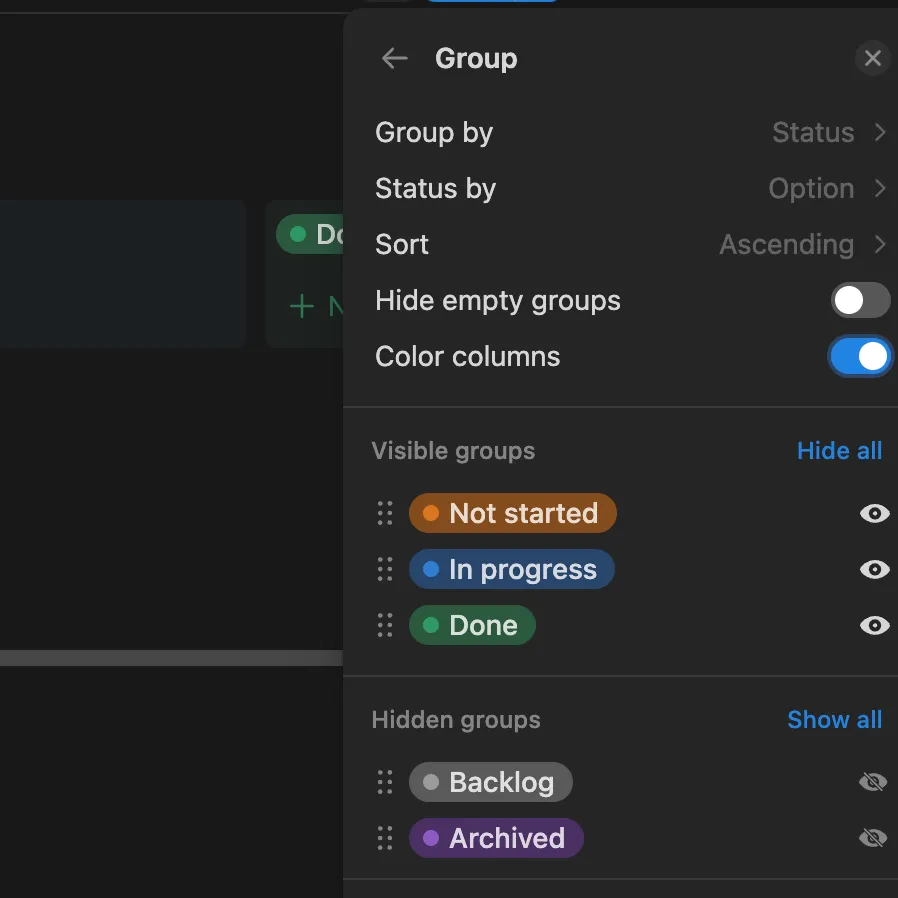Click the Status by label
Viewport: 898px width, 898px height.
[x=435, y=188]
